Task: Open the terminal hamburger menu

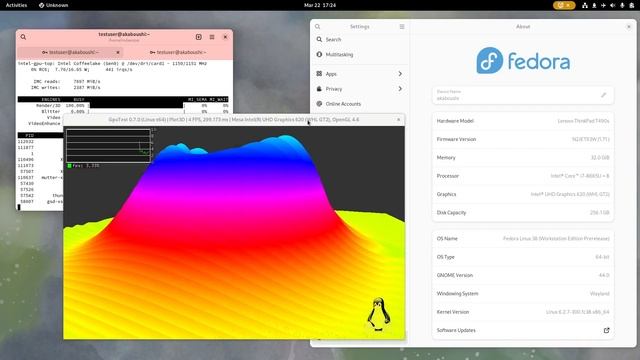Action: tap(212, 37)
